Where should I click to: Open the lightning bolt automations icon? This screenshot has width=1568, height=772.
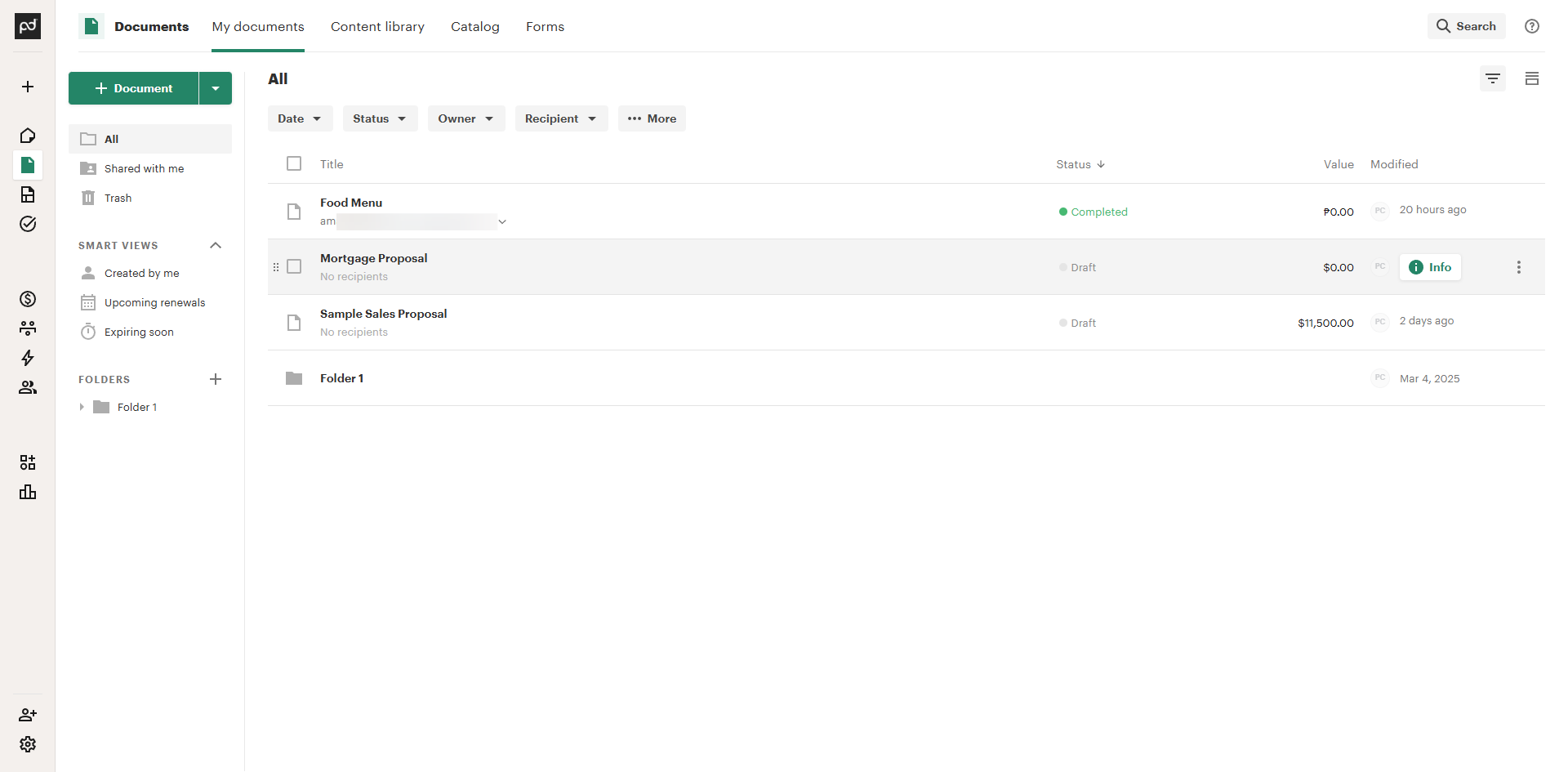click(x=28, y=358)
